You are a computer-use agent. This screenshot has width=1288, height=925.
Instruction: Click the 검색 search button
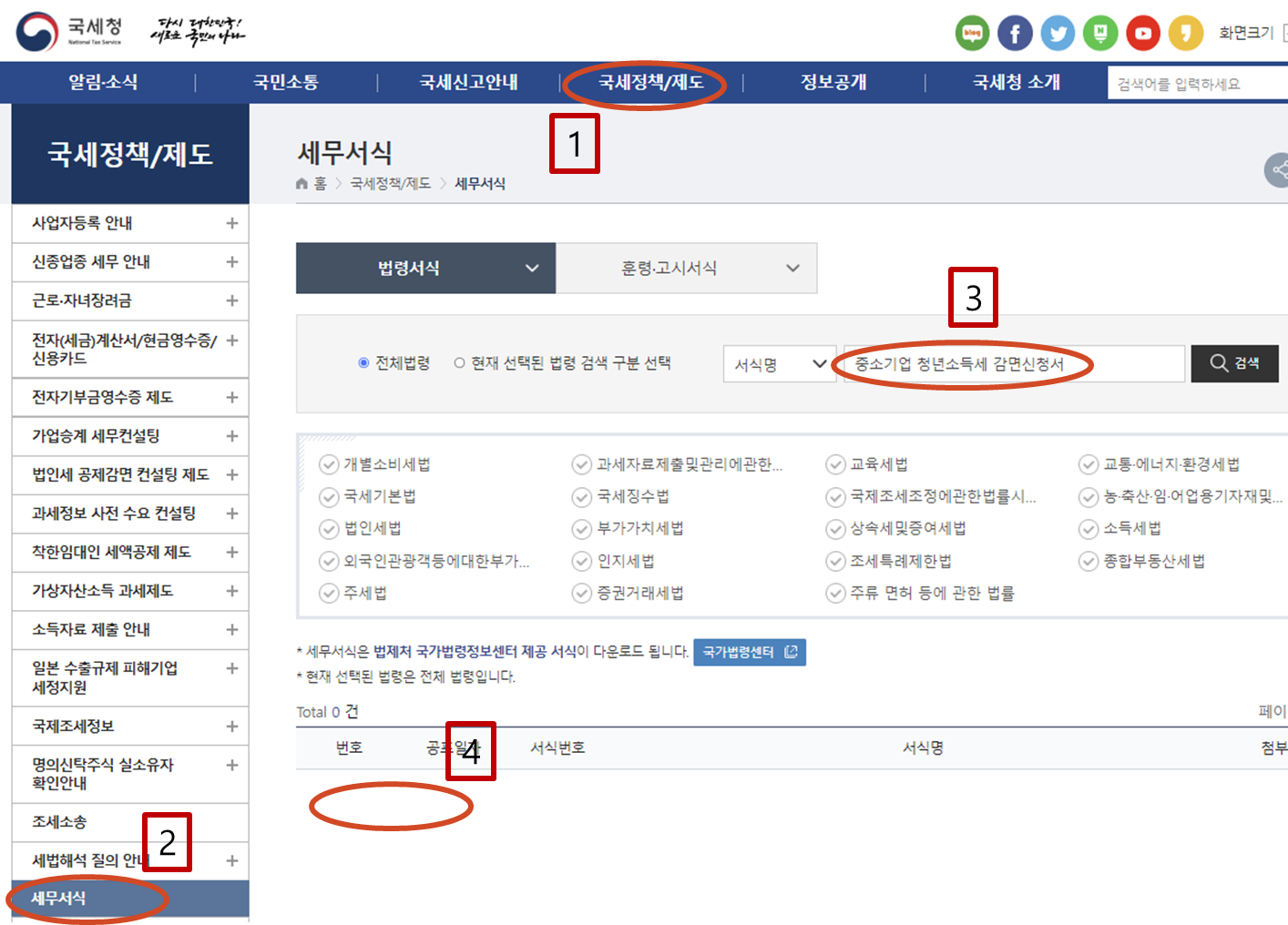click(x=1234, y=362)
